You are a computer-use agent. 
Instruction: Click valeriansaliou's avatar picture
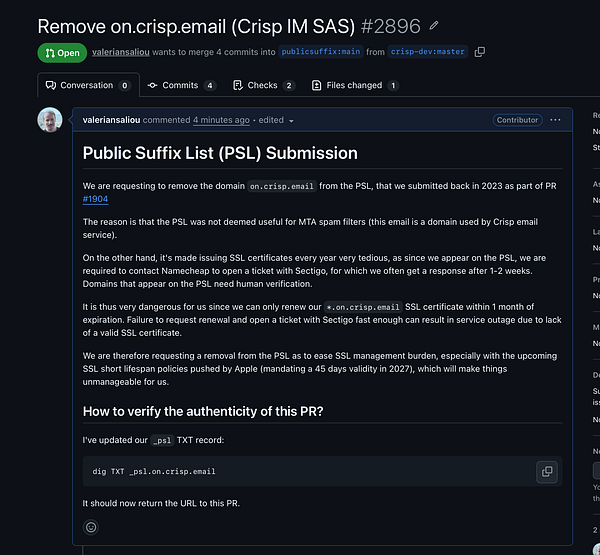[x=50, y=120]
